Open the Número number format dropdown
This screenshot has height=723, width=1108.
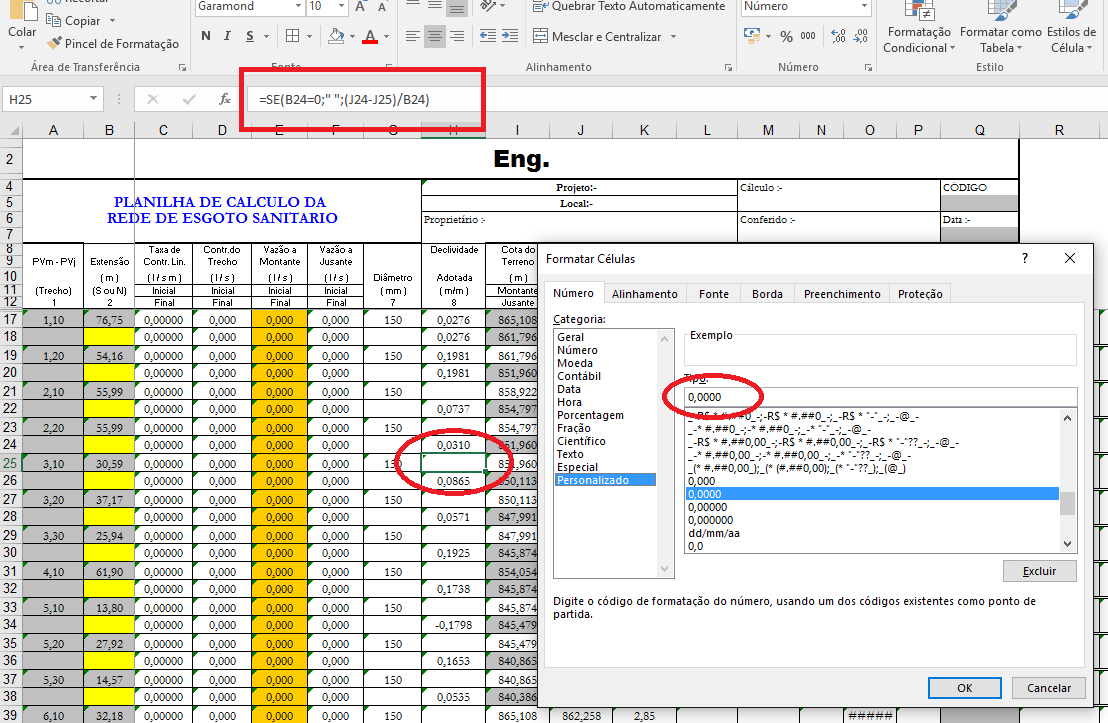click(x=864, y=6)
